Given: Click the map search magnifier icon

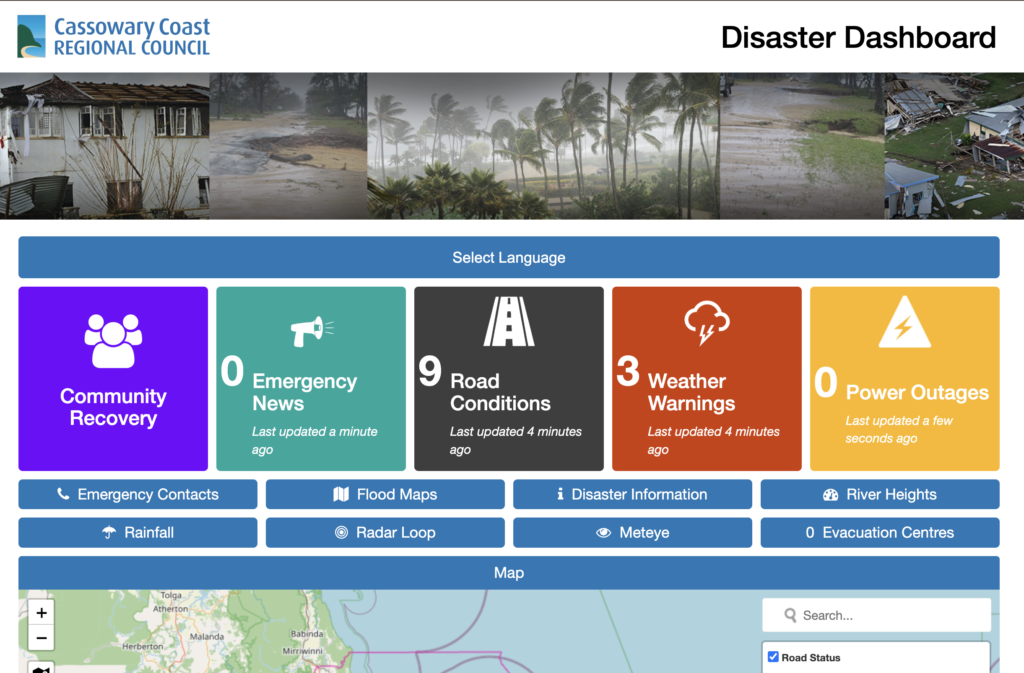Looking at the screenshot, I should pos(790,615).
